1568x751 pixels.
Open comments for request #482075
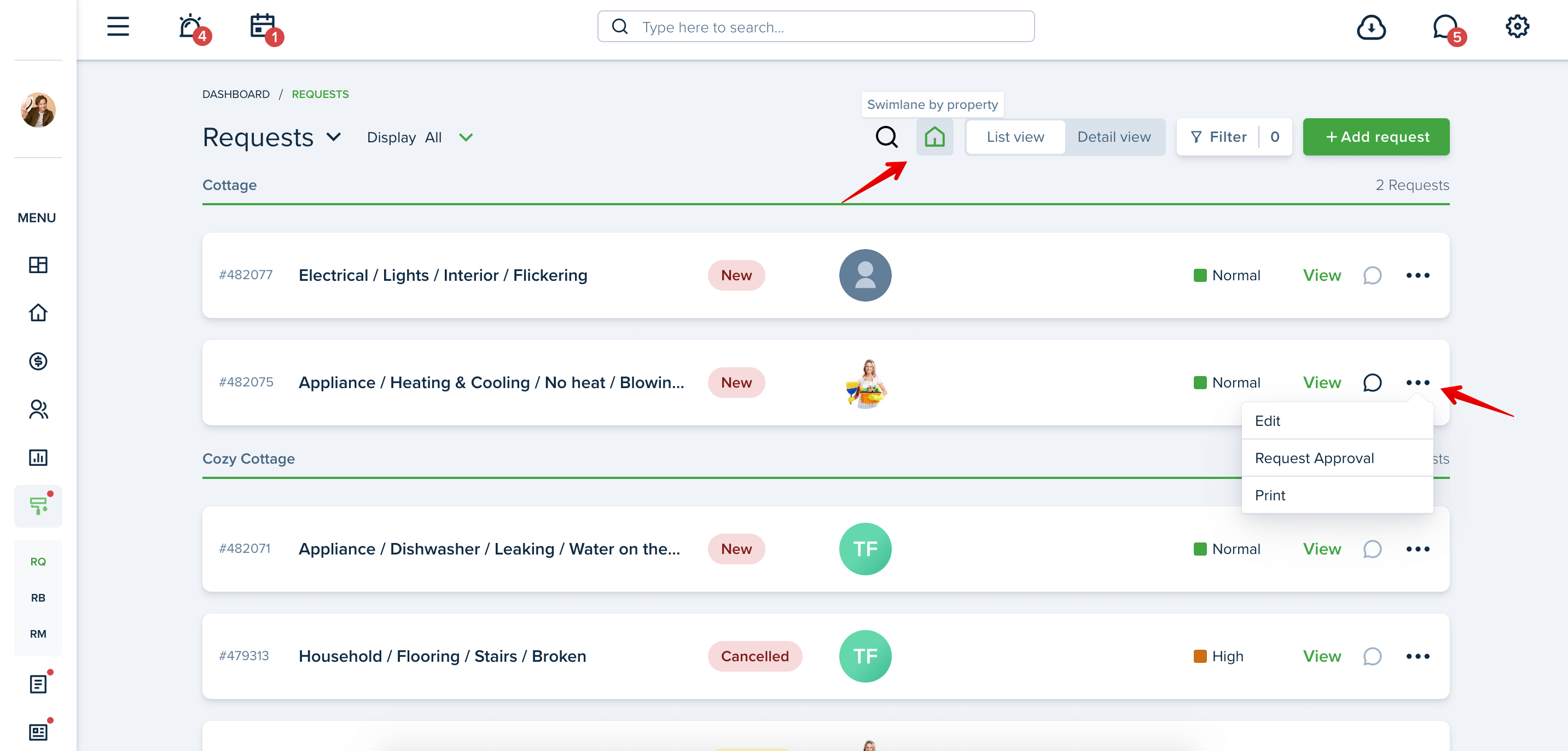1372,383
